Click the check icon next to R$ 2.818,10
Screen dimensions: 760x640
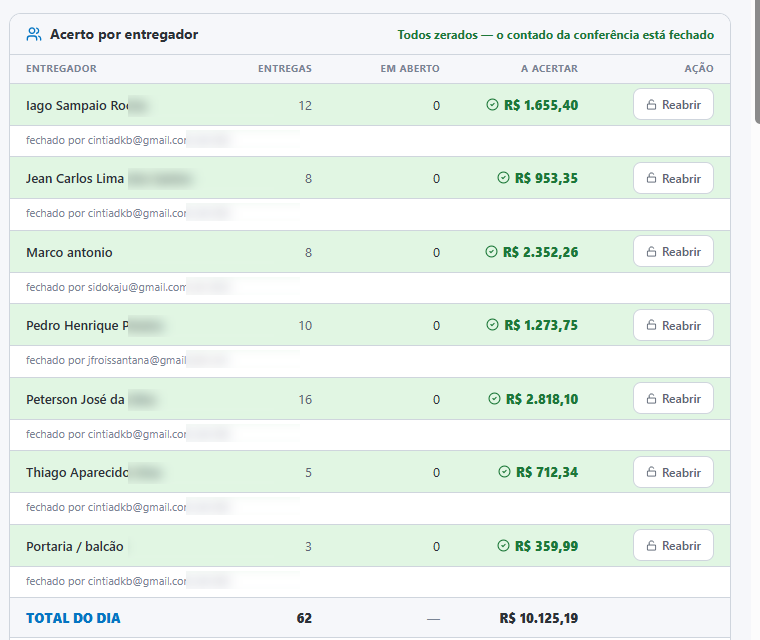pyautogui.click(x=494, y=399)
